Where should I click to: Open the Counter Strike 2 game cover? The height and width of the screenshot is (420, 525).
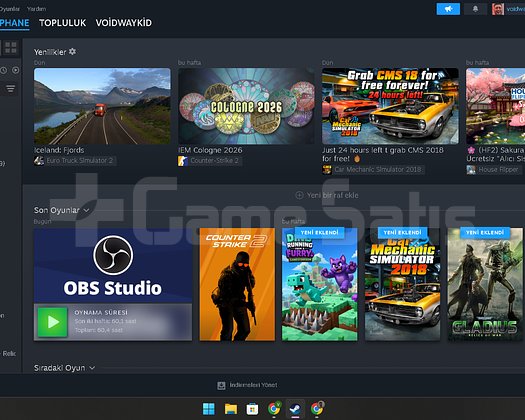[237, 284]
